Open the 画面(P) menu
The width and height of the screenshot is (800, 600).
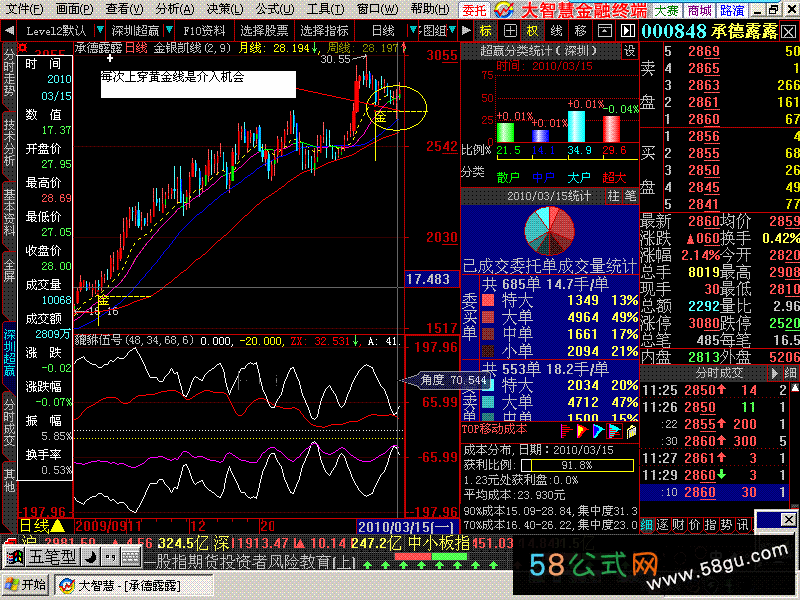[74, 9]
